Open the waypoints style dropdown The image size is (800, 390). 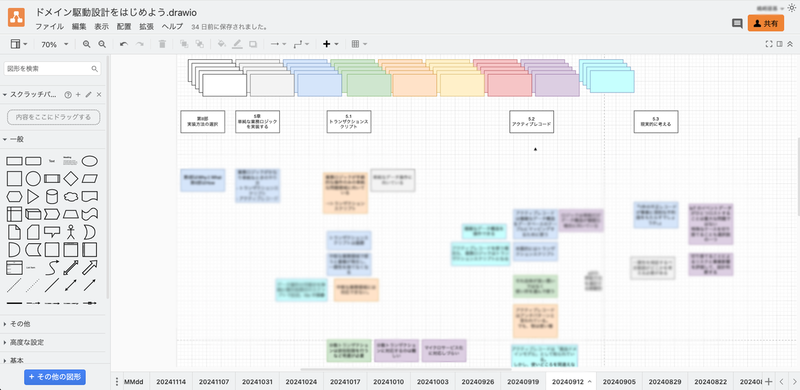pos(302,44)
